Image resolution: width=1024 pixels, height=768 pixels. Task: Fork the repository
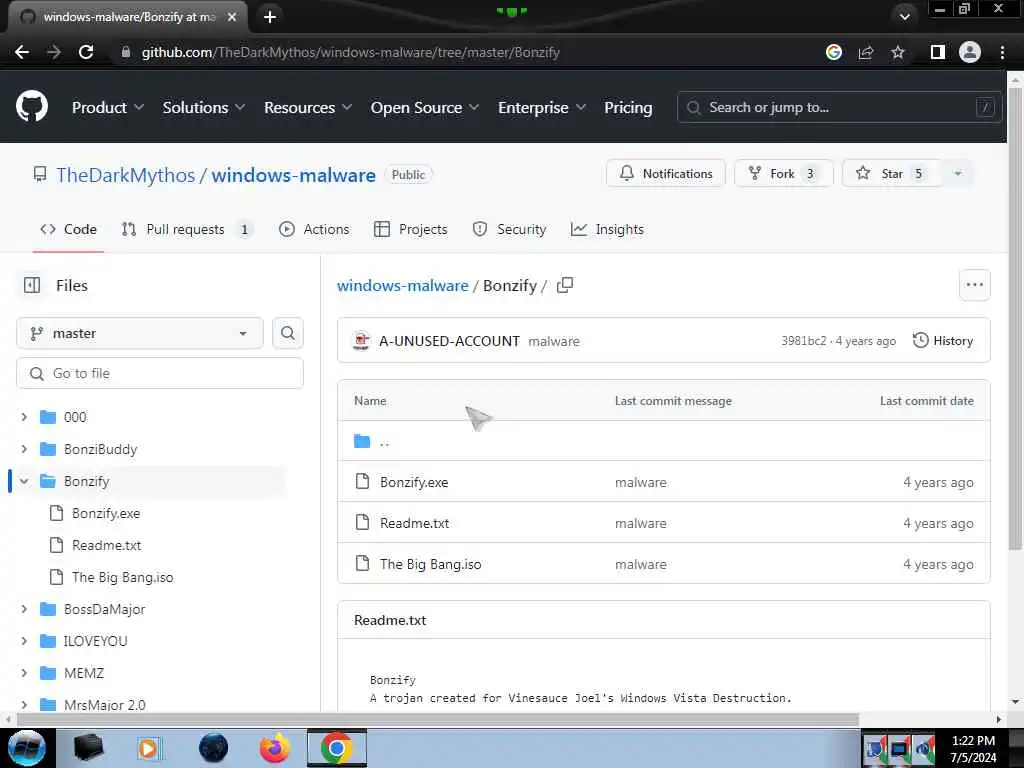(x=784, y=174)
